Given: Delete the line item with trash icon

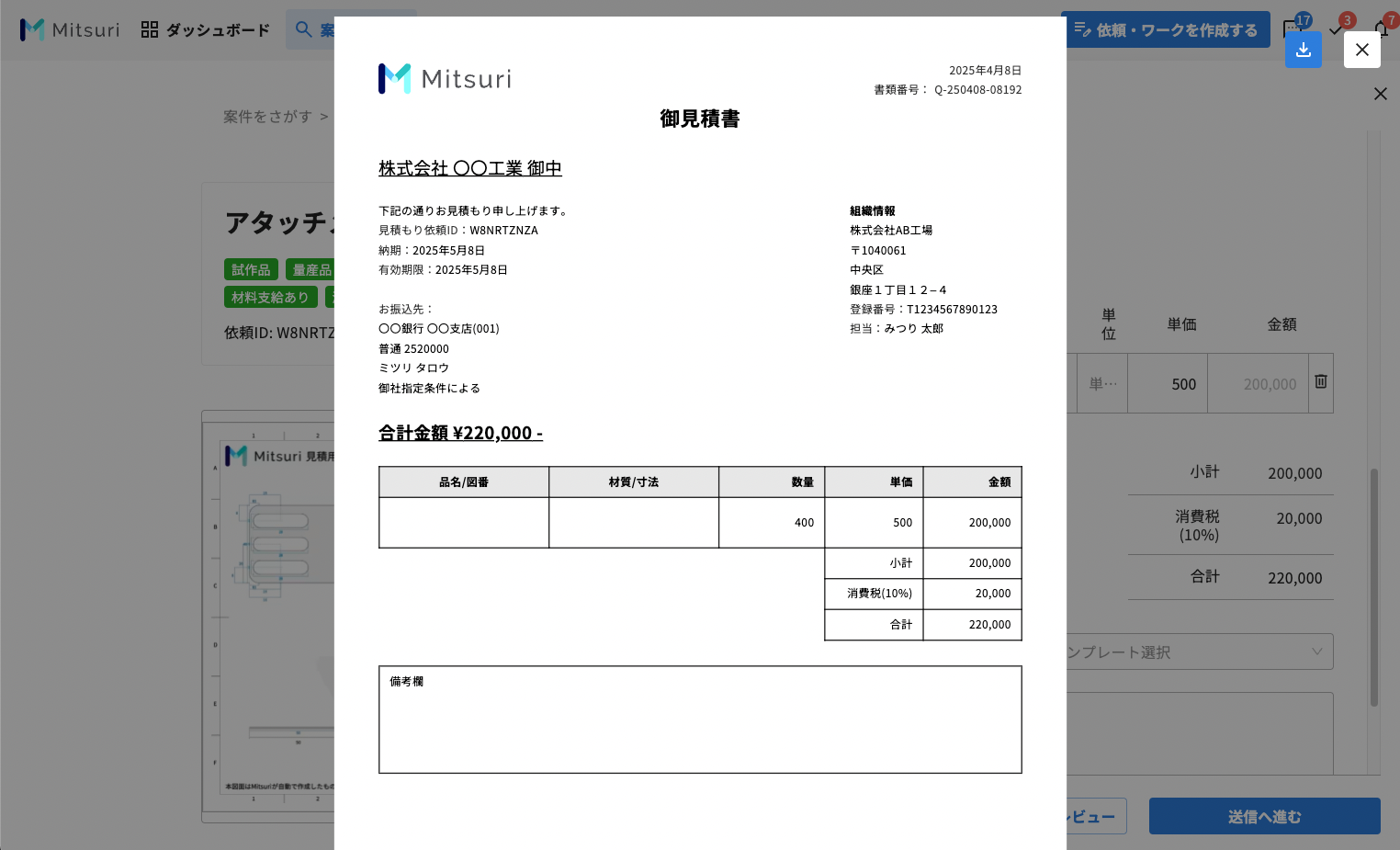Looking at the screenshot, I should 1320,381.
